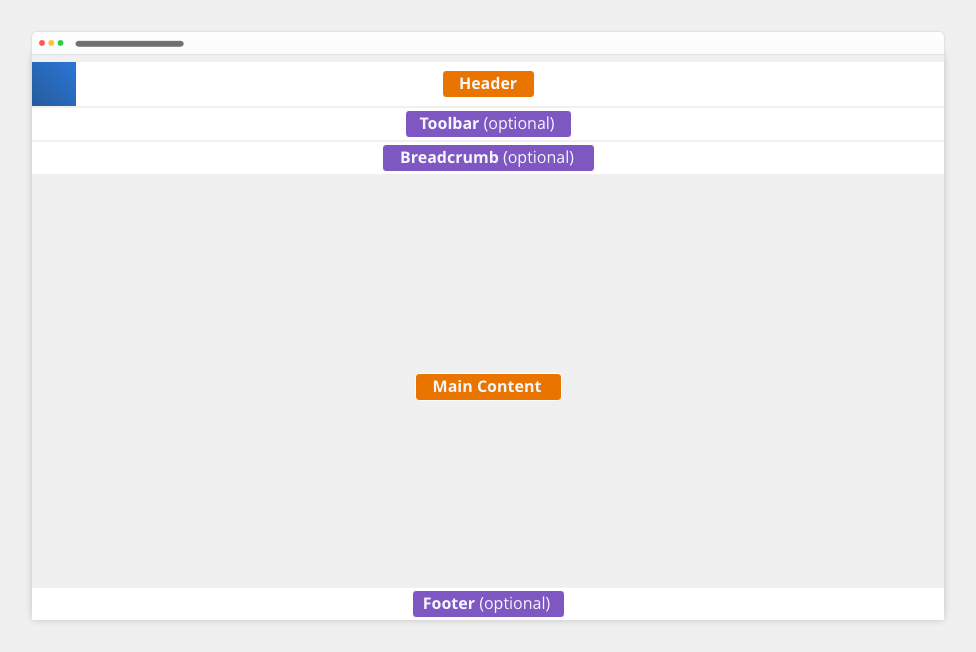976x652 pixels.
Task: Click the (optional) text next to Breadcrumb
Action: (538, 158)
